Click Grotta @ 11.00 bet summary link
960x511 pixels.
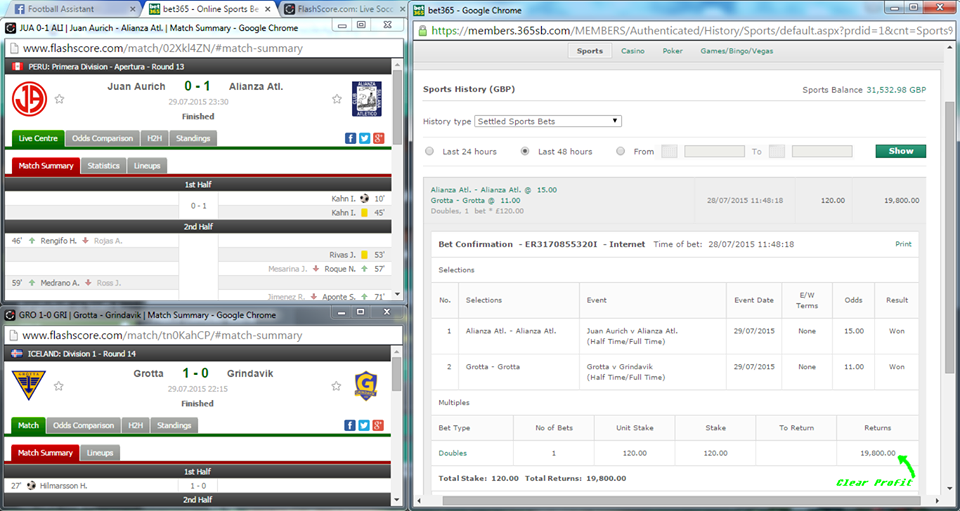tap(475, 200)
